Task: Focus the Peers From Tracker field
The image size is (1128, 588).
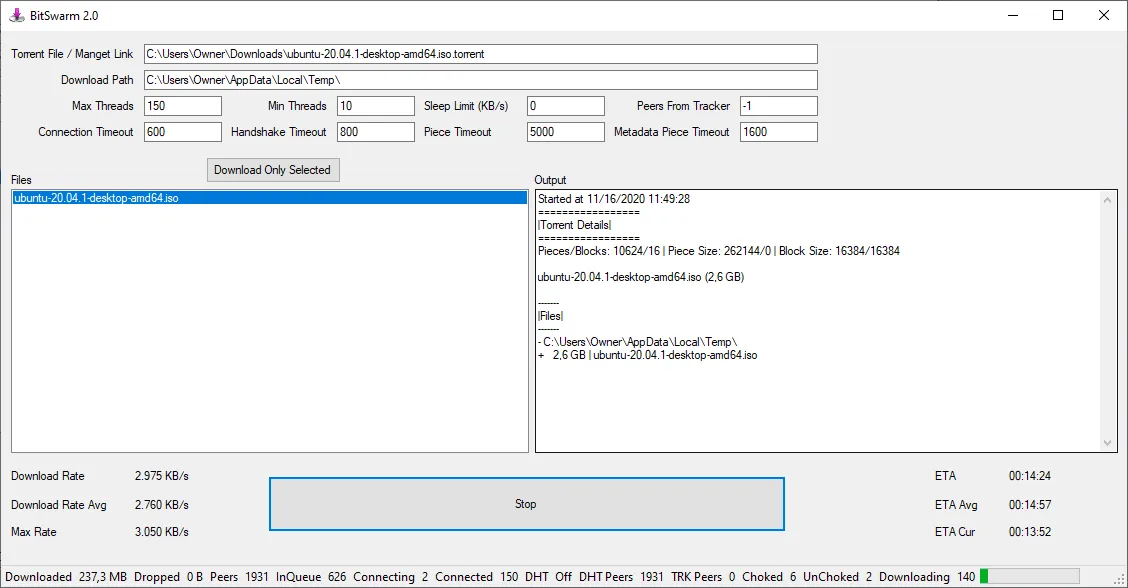Action: click(778, 106)
